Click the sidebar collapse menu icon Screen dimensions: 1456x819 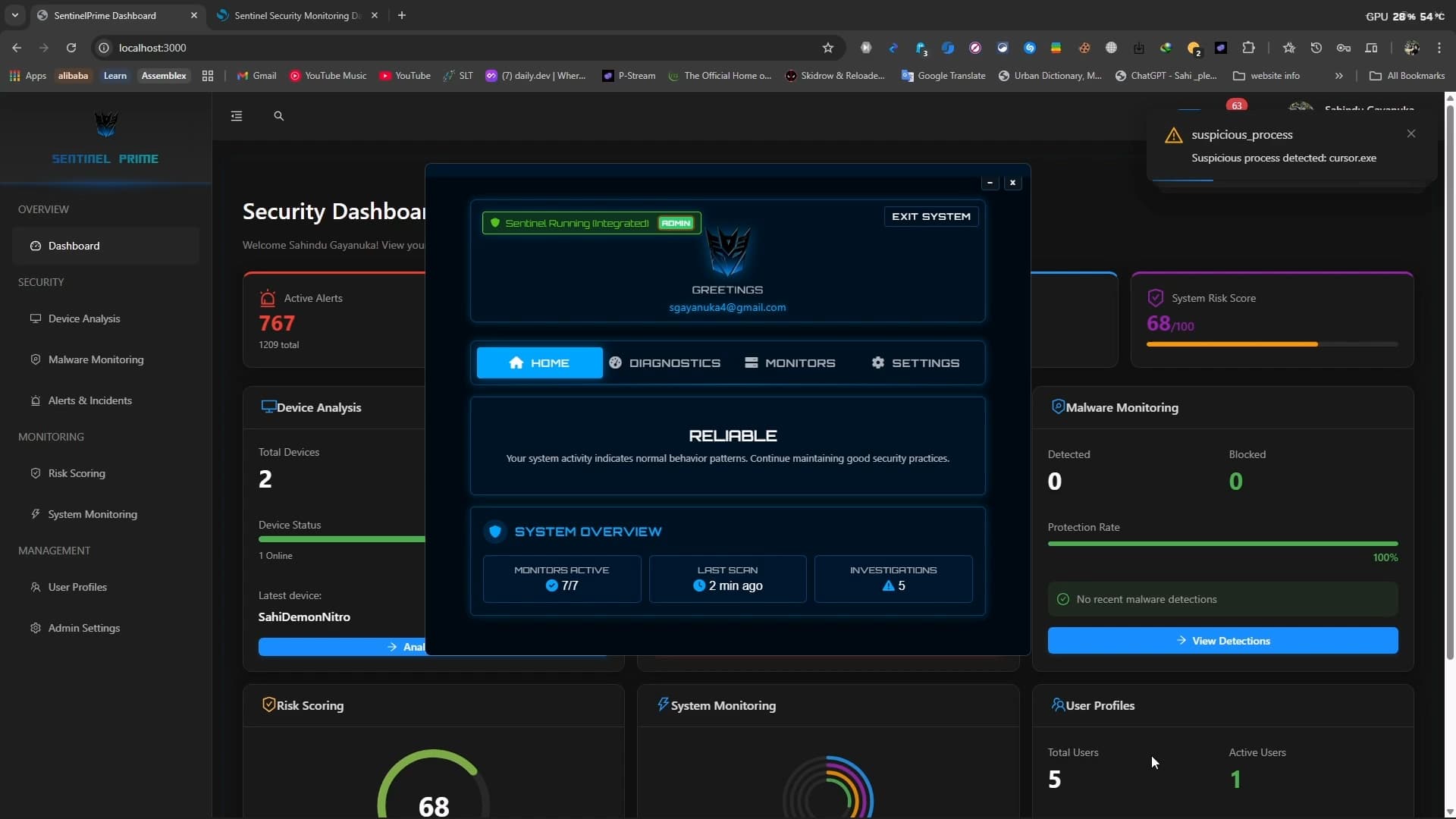[237, 116]
